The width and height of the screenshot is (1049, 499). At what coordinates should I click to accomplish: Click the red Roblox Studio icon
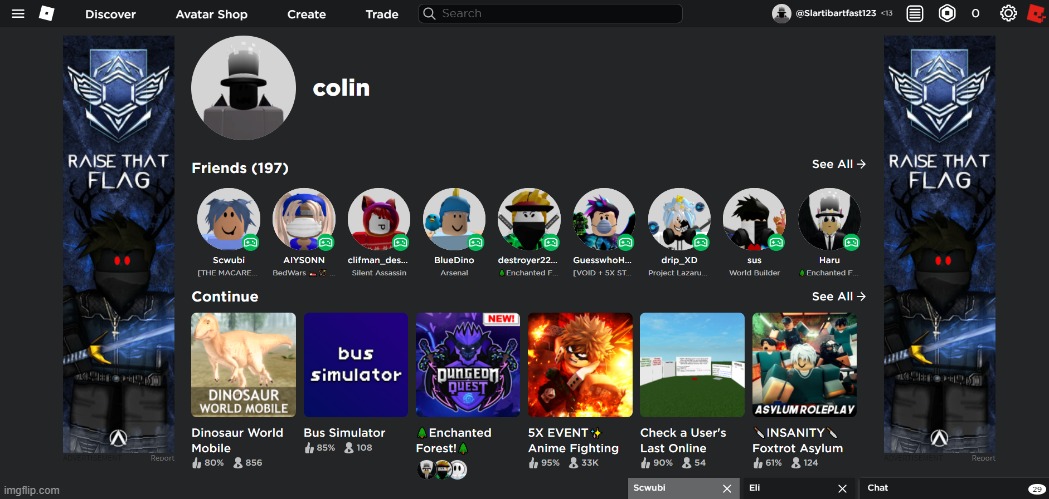(x=1036, y=13)
